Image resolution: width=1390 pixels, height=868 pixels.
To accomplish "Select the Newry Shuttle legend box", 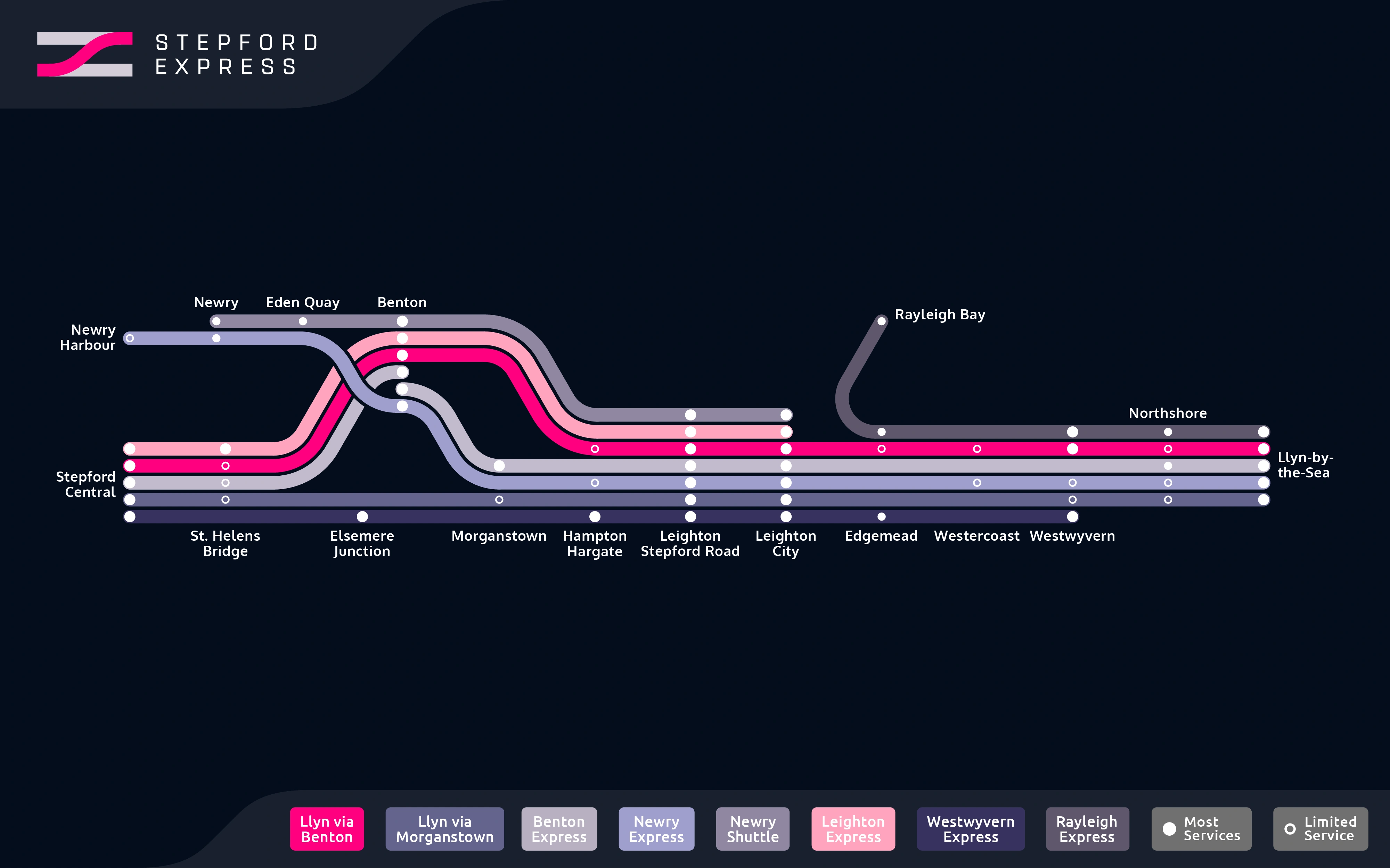I will coord(753,829).
